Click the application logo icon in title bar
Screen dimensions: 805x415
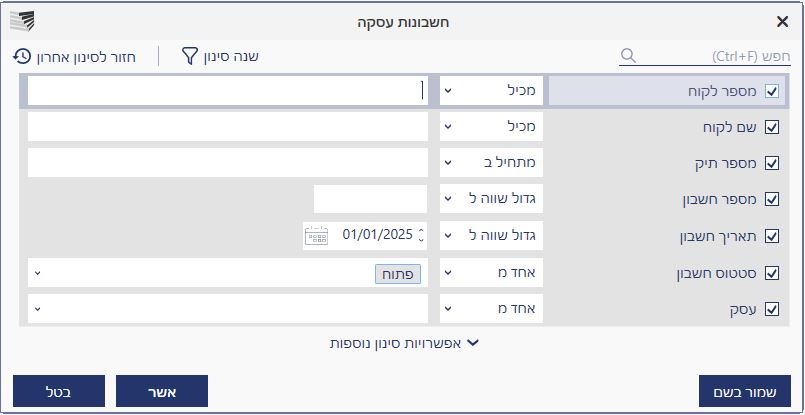(22, 21)
